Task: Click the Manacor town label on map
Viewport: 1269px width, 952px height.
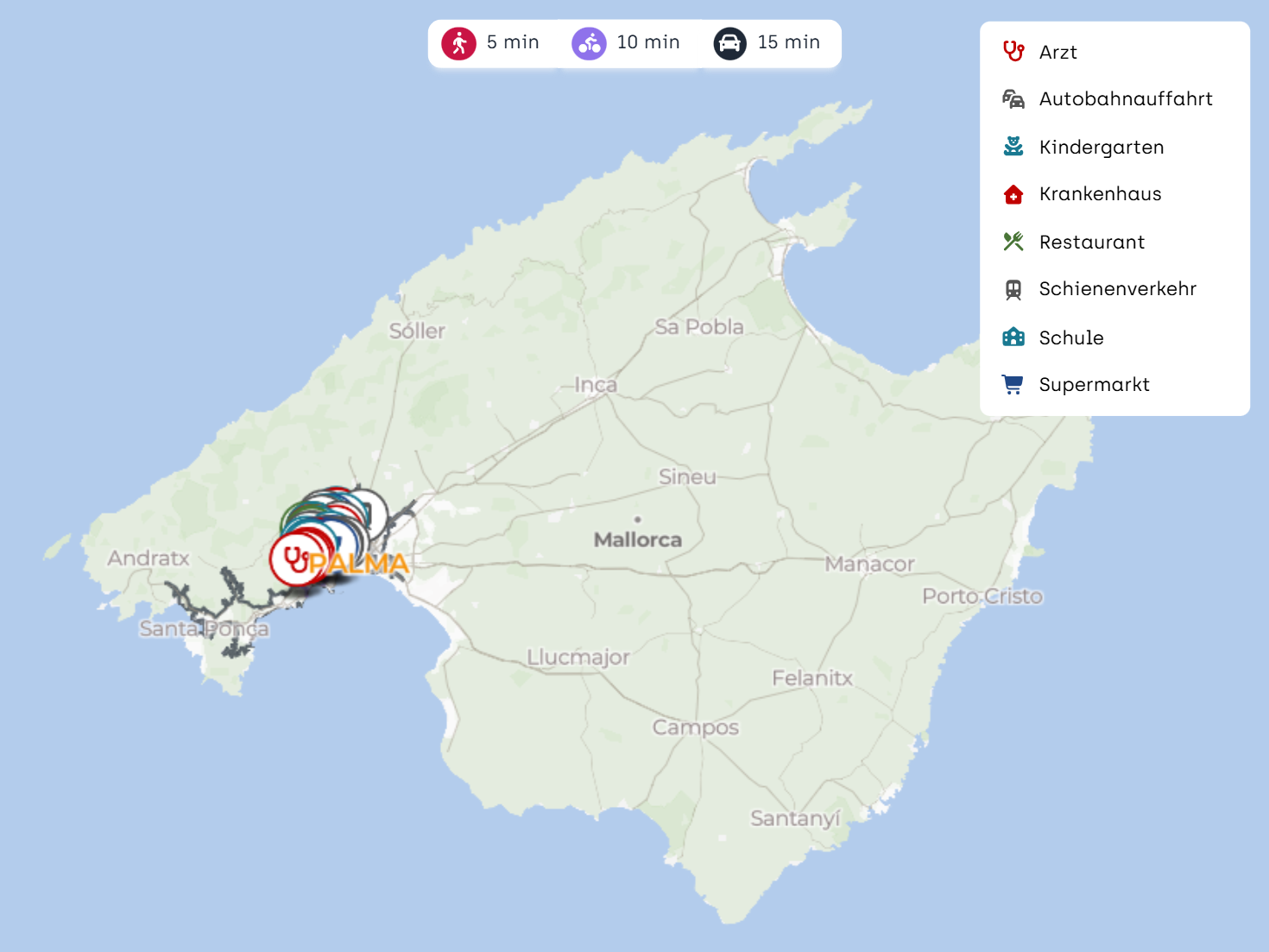Action: 869,564
